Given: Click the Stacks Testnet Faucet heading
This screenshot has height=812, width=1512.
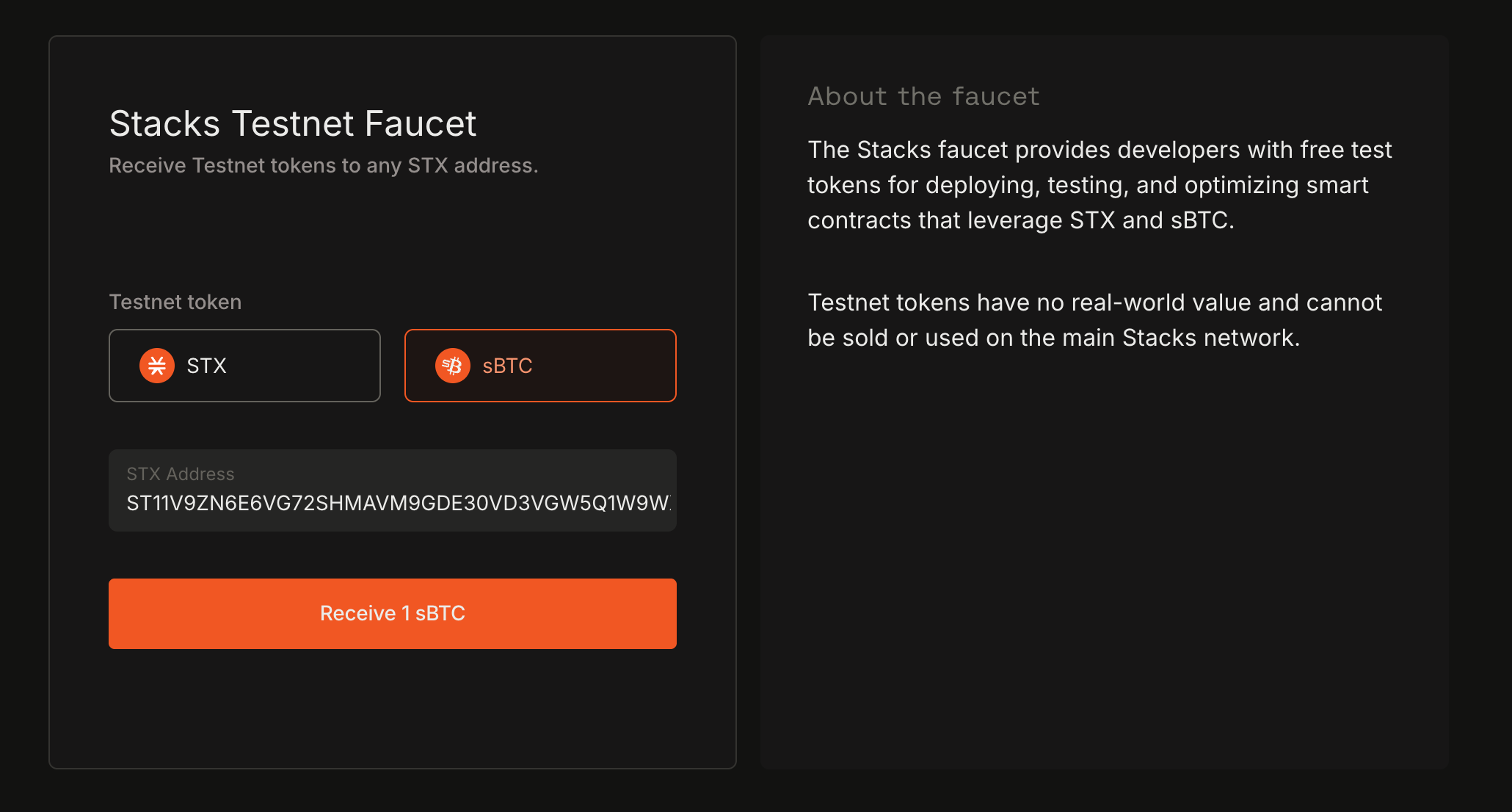Looking at the screenshot, I should tap(293, 123).
